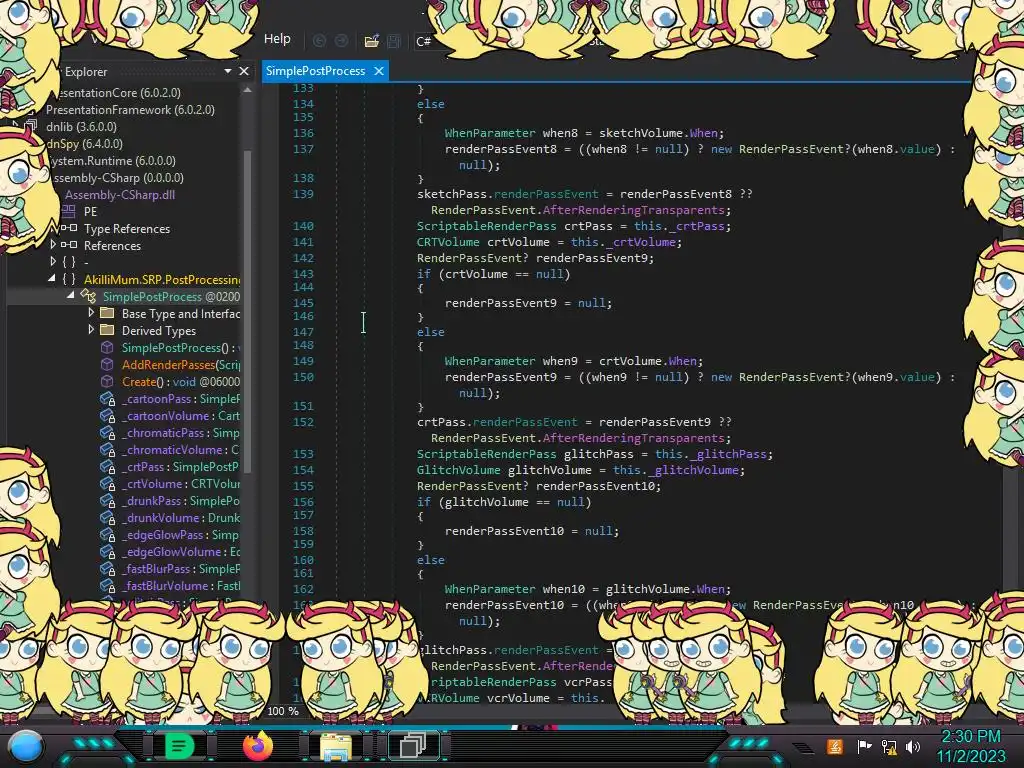
Task: Select System.Runtime (6.0.0.0) assembly
Action: point(112,161)
